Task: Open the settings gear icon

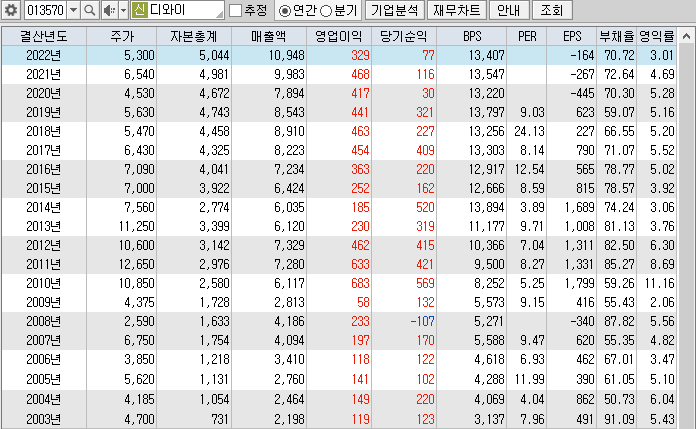Action: coord(10,10)
